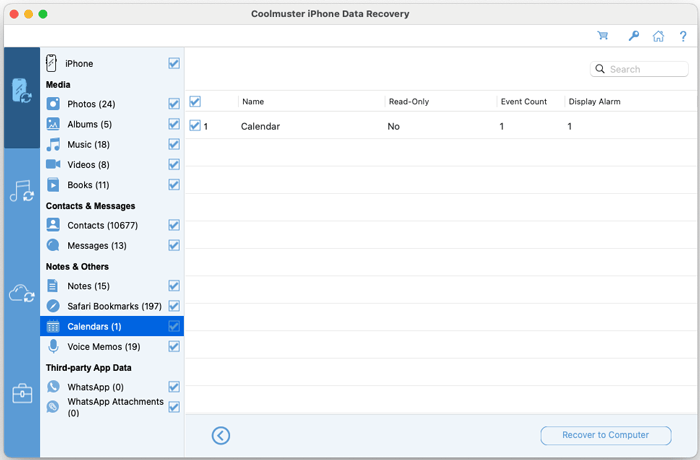Screen dimensions: 700x460
Task: Uncheck the Calendar row checkbox
Action: pyautogui.click(x=195, y=126)
